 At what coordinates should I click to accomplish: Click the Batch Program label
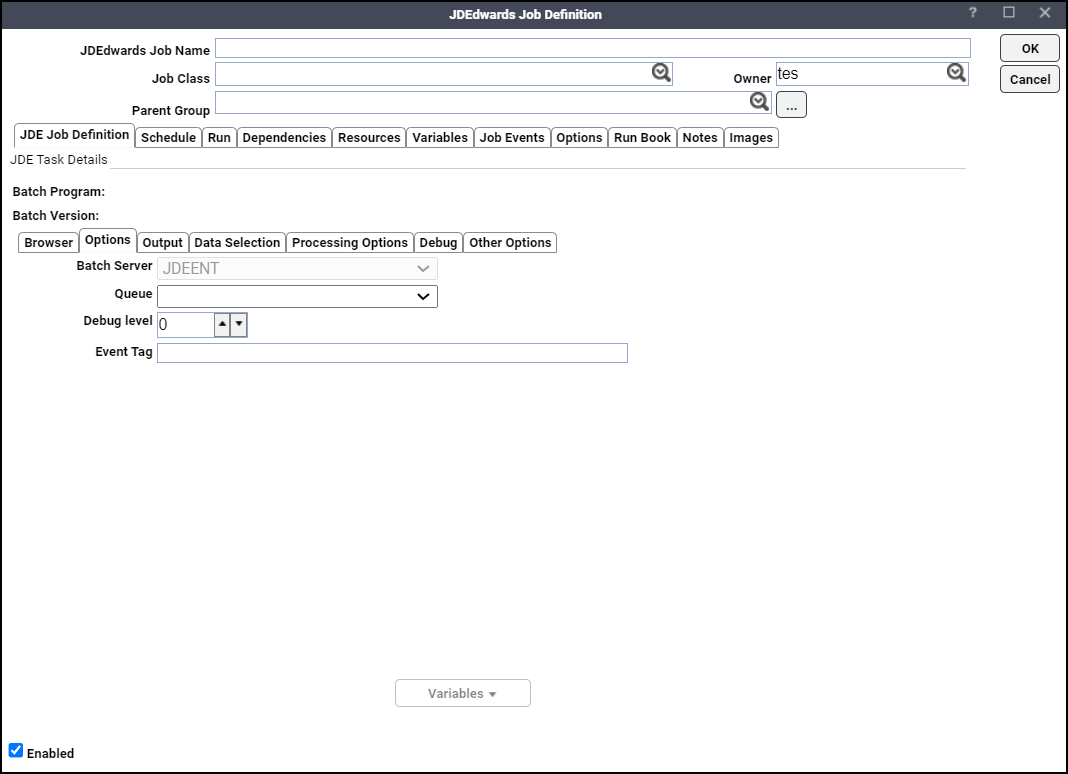[x=59, y=192]
